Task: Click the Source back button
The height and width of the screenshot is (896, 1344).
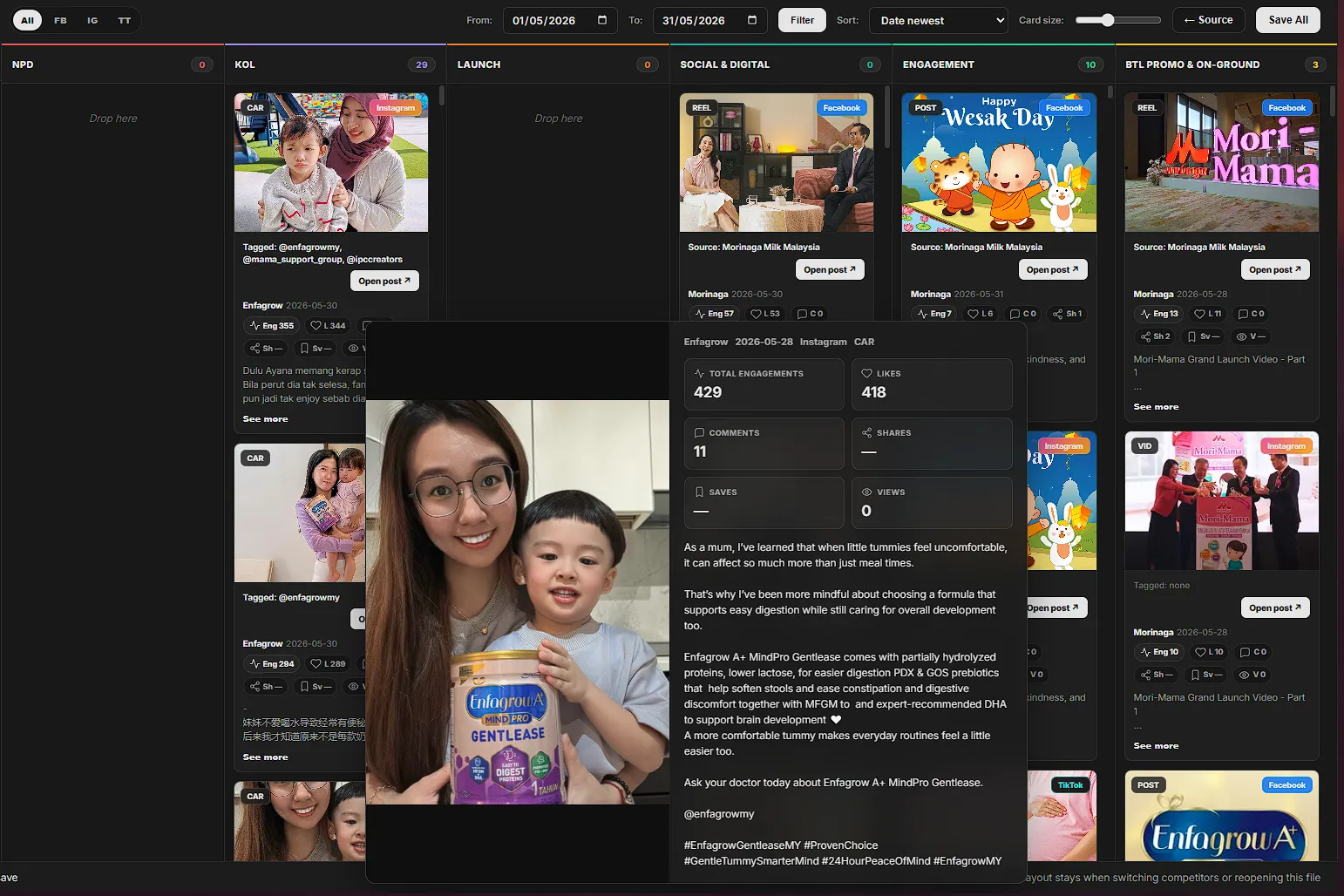Action: pyautogui.click(x=1208, y=20)
